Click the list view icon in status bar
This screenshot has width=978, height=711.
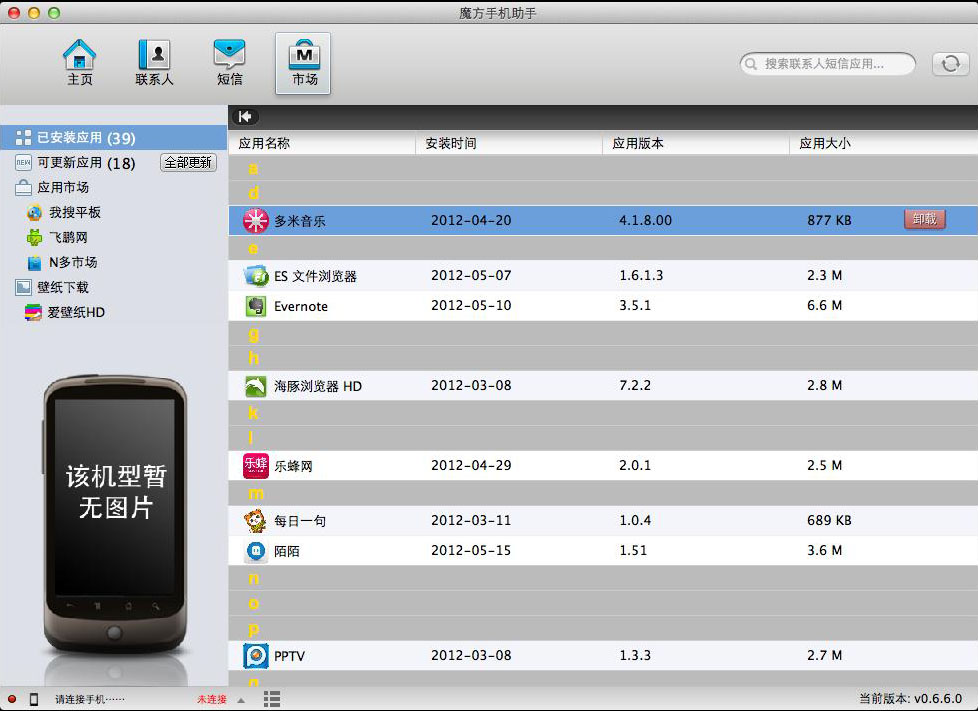271,700
